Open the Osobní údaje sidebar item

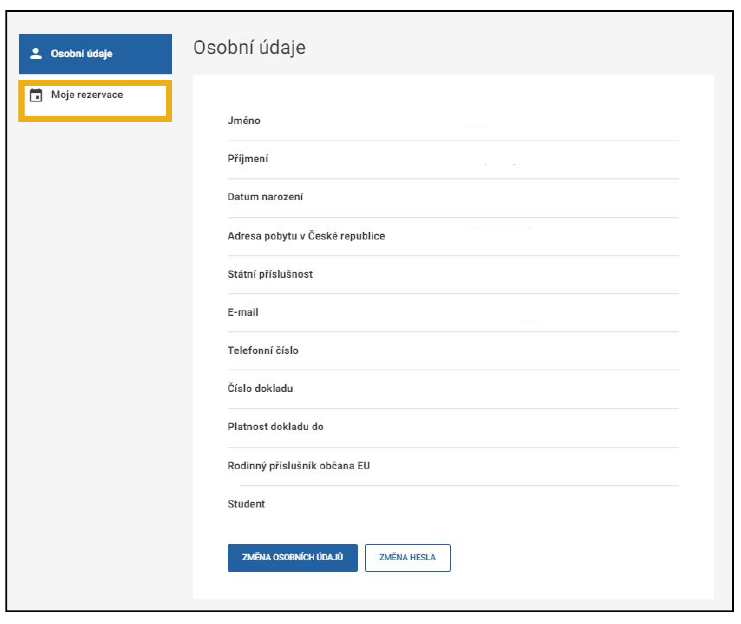(95, 54)
